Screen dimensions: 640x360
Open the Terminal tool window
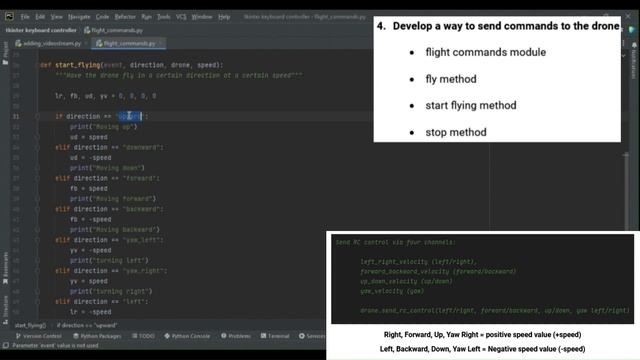pos(275,336)
